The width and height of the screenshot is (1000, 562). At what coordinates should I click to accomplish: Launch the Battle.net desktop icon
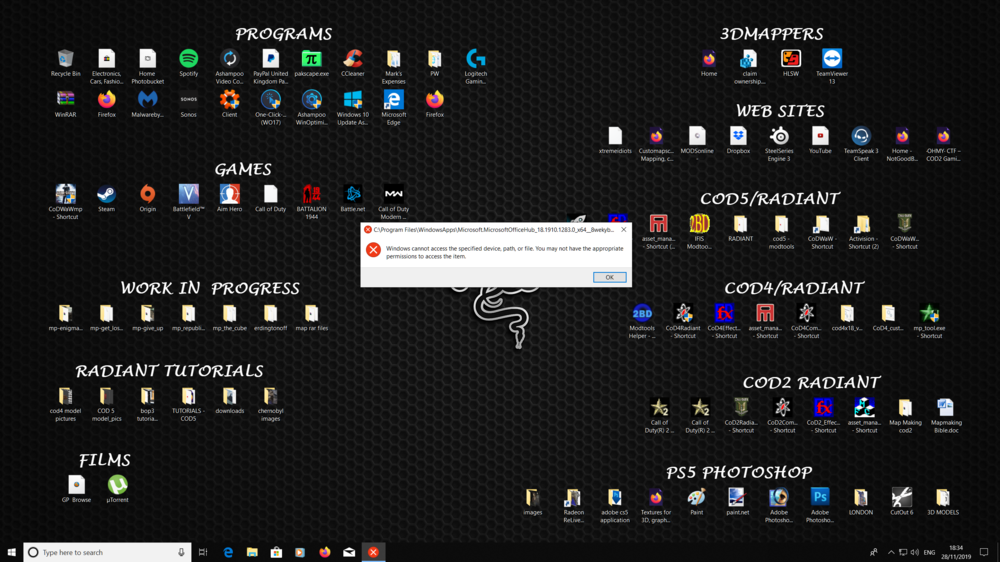[x=352, y=194]
